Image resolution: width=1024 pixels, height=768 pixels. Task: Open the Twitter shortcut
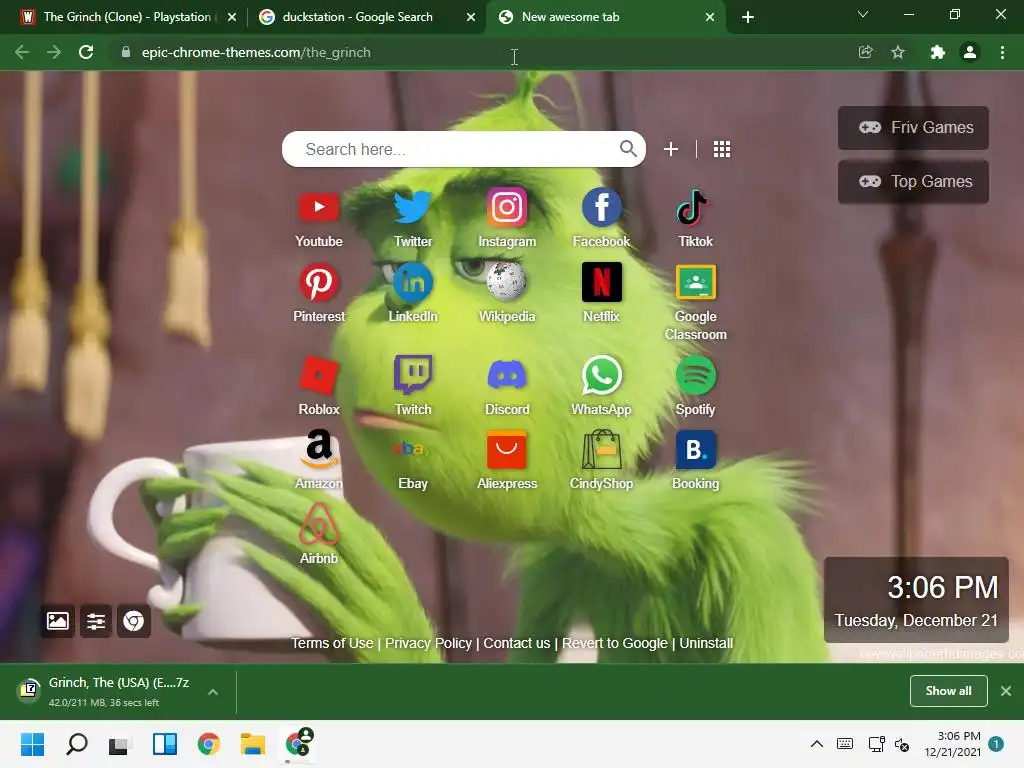point(413,207)
